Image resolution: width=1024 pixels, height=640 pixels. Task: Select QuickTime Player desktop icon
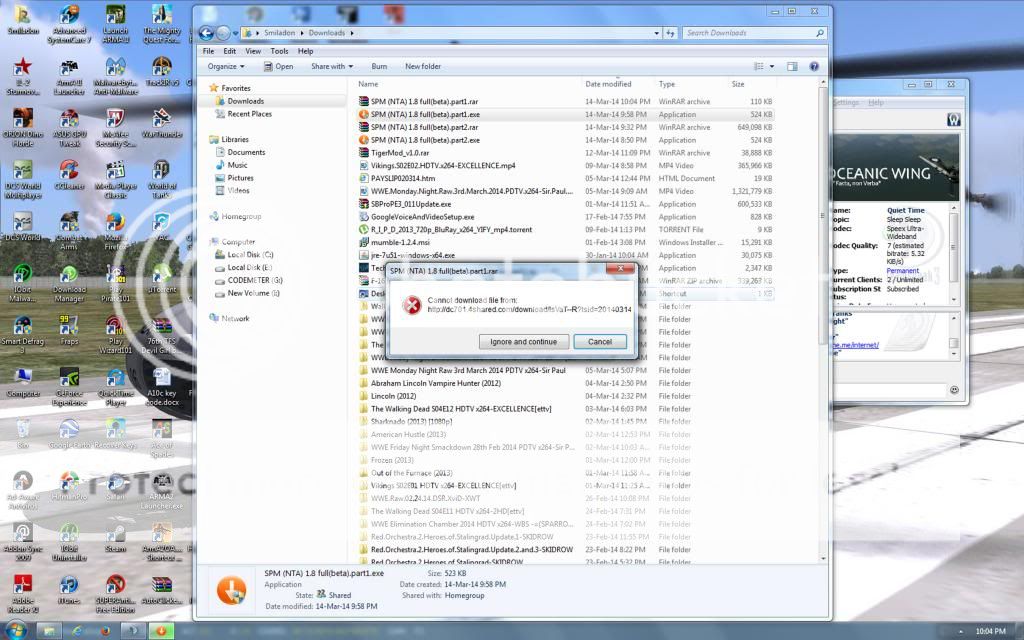(x=116, y=387)
